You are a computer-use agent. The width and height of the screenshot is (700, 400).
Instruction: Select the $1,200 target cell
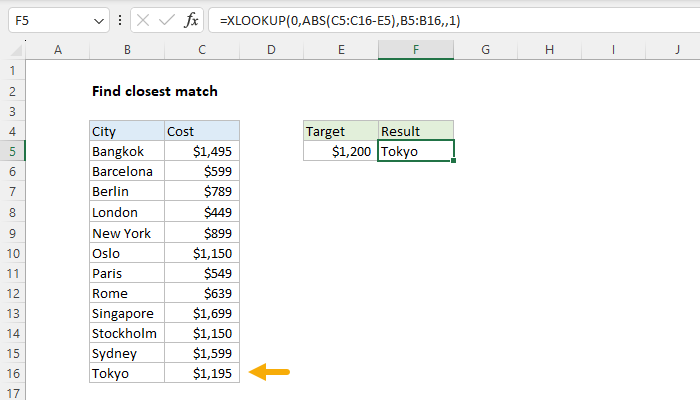[341, 151]
